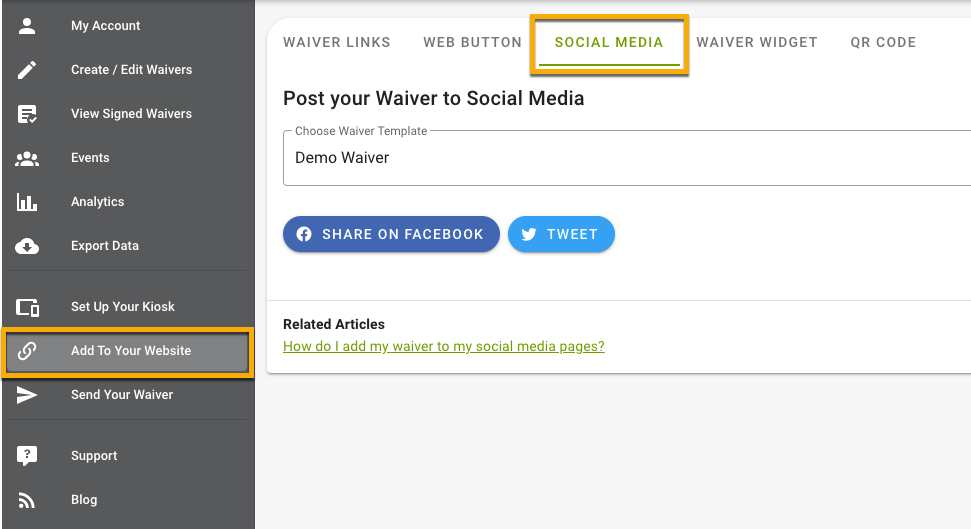The width and height of the screenshot is (971, 529).
Task: Switch to the Web Button tab
Action: tap(472, 42)
